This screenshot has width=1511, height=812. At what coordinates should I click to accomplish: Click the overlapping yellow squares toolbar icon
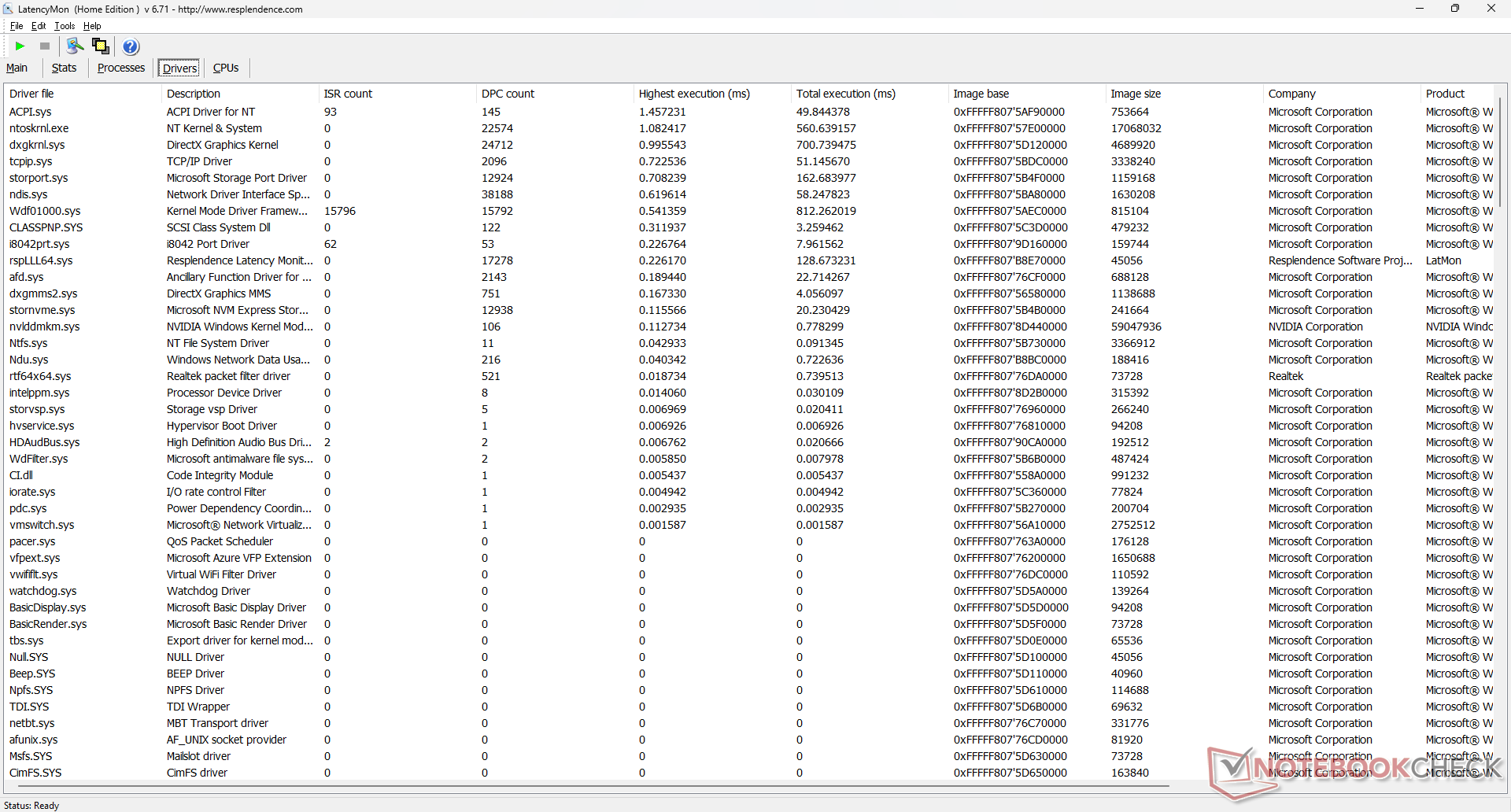(x=101, y=46)
